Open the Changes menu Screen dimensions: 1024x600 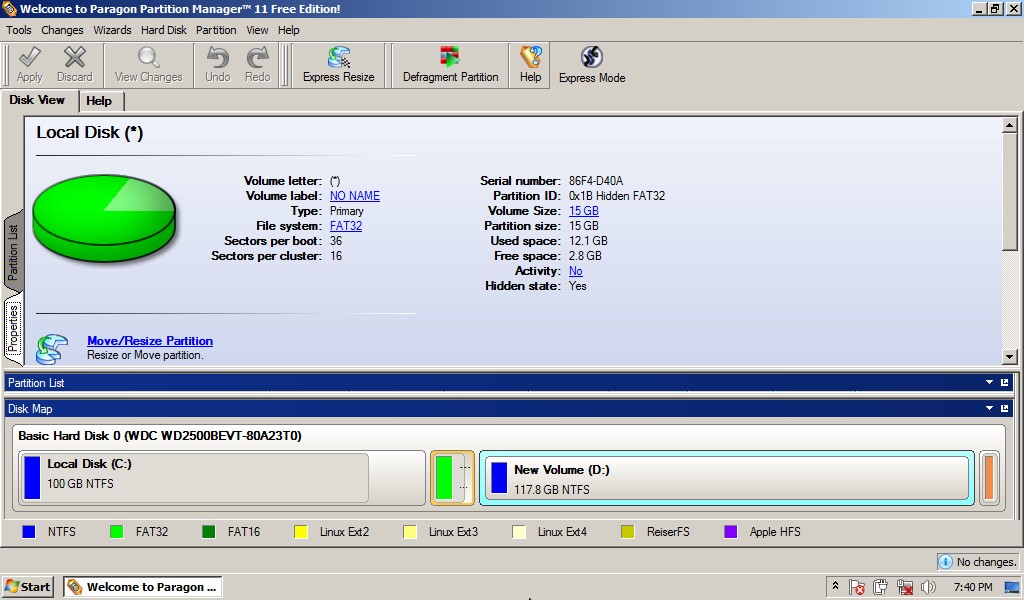[x=62, y=30]
